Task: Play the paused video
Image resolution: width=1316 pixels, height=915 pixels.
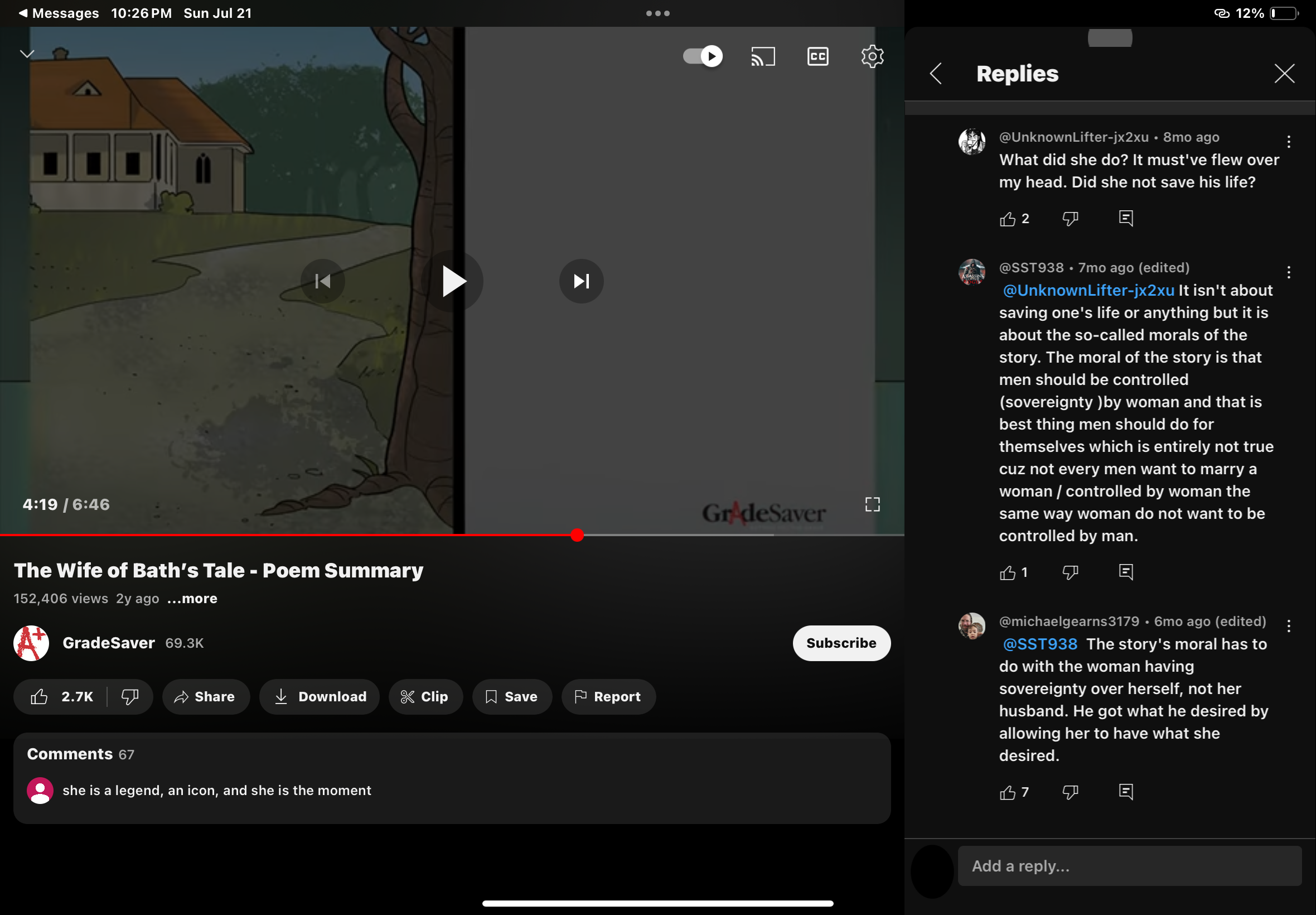Action: [453, 281]
